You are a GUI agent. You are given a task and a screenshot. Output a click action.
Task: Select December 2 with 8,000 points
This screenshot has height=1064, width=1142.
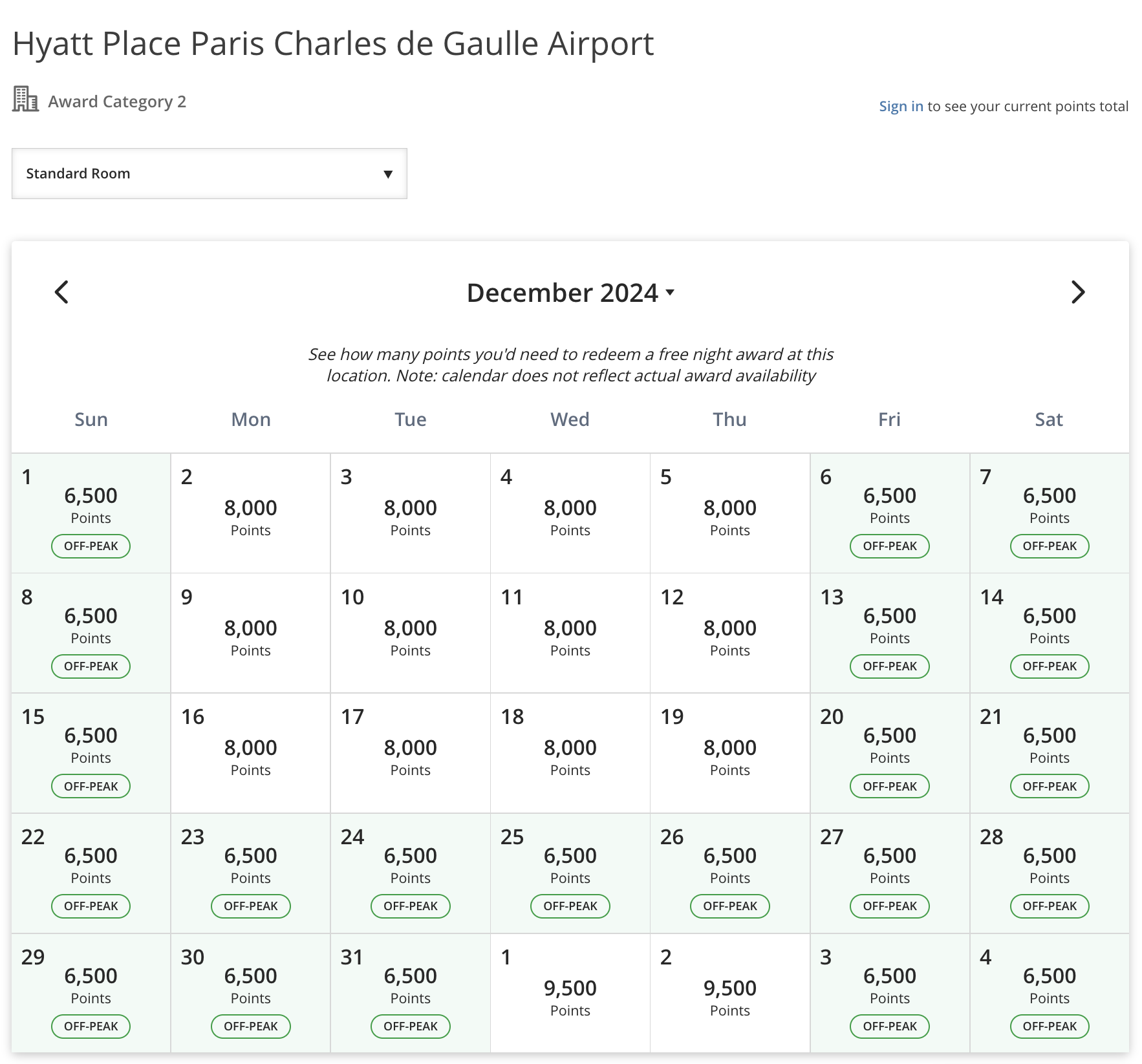pyautogui.click(x=251, y=513)
